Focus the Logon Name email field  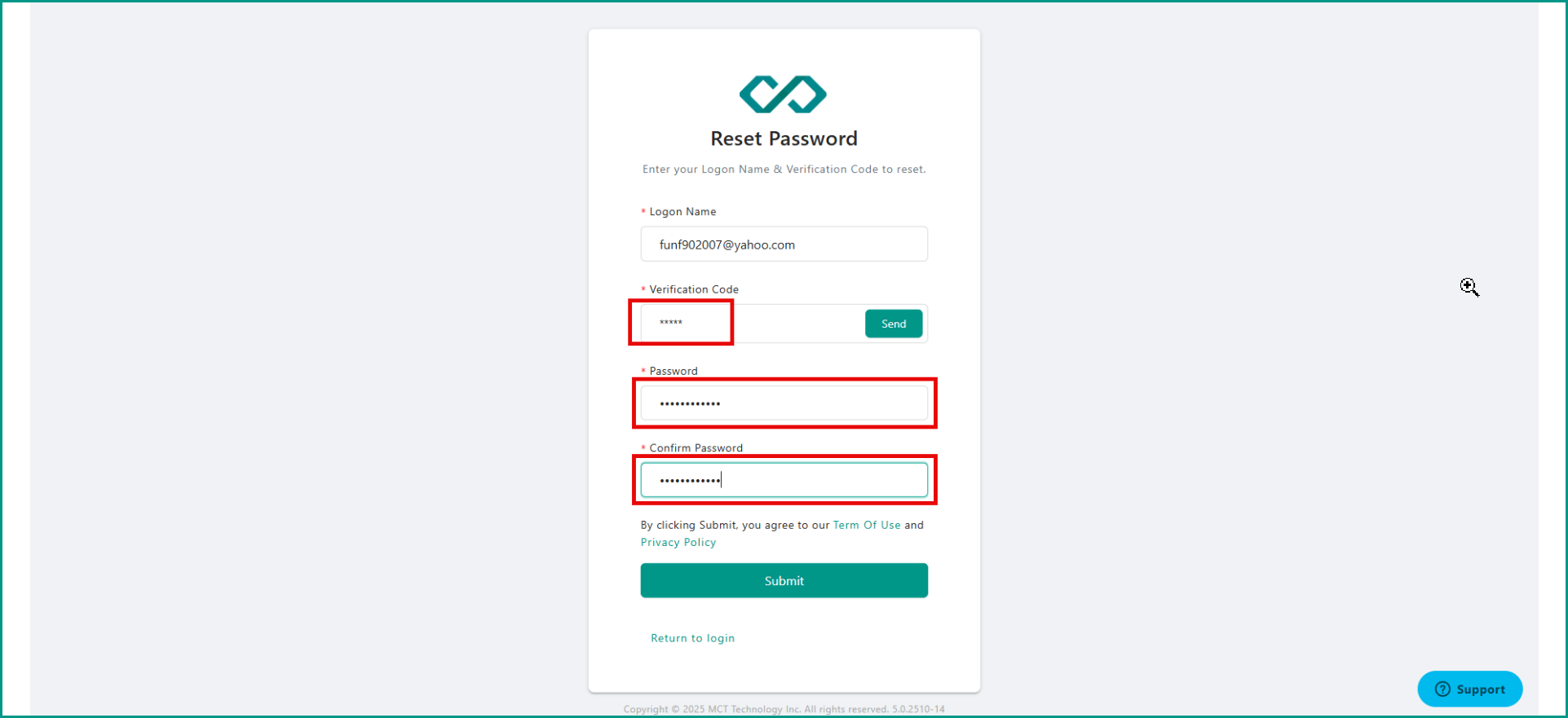pos(784,244)
